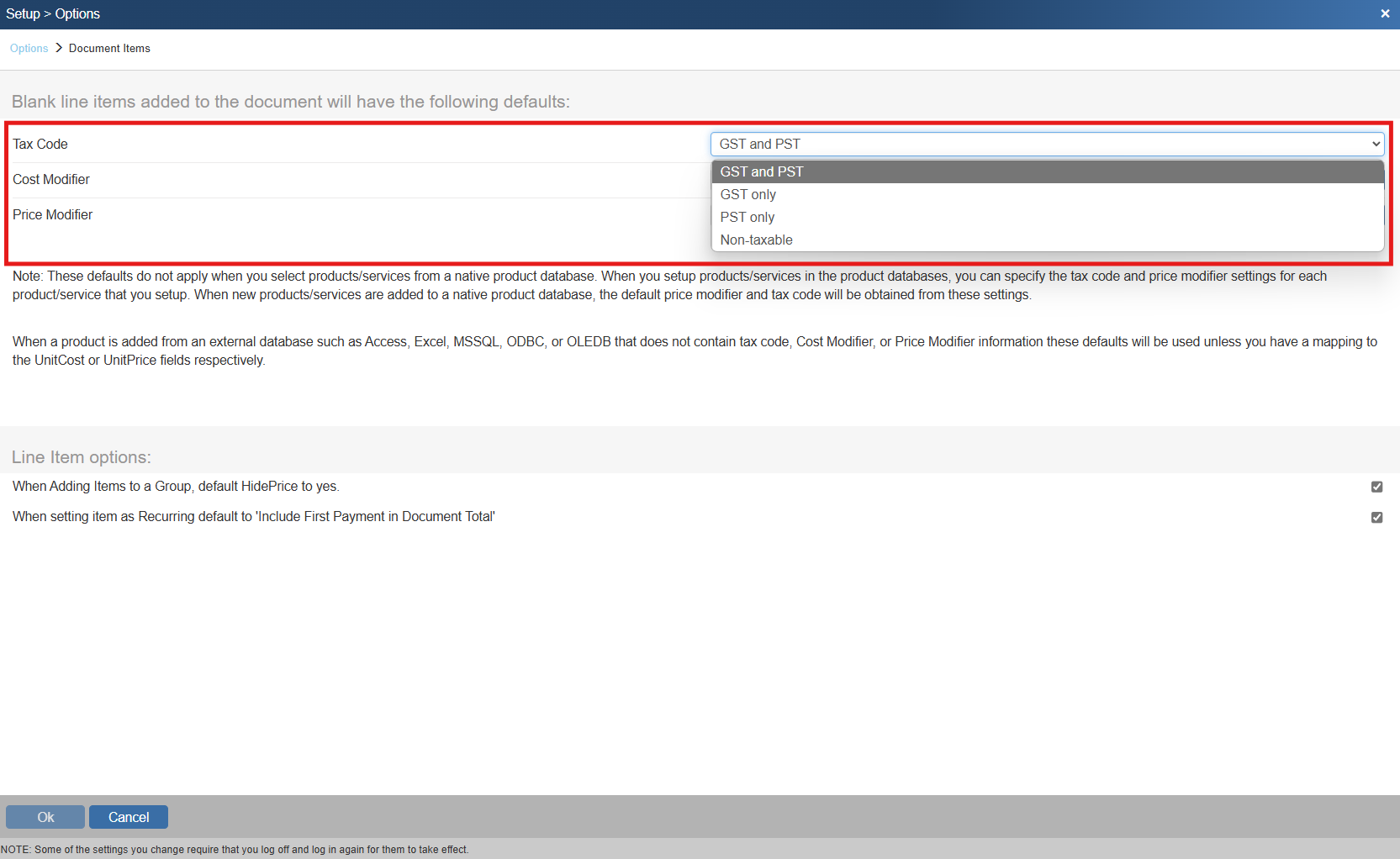Click the 'Line Item options:' heading
The height and width of the screenshot is (859, 1400).
pos(82,457)
